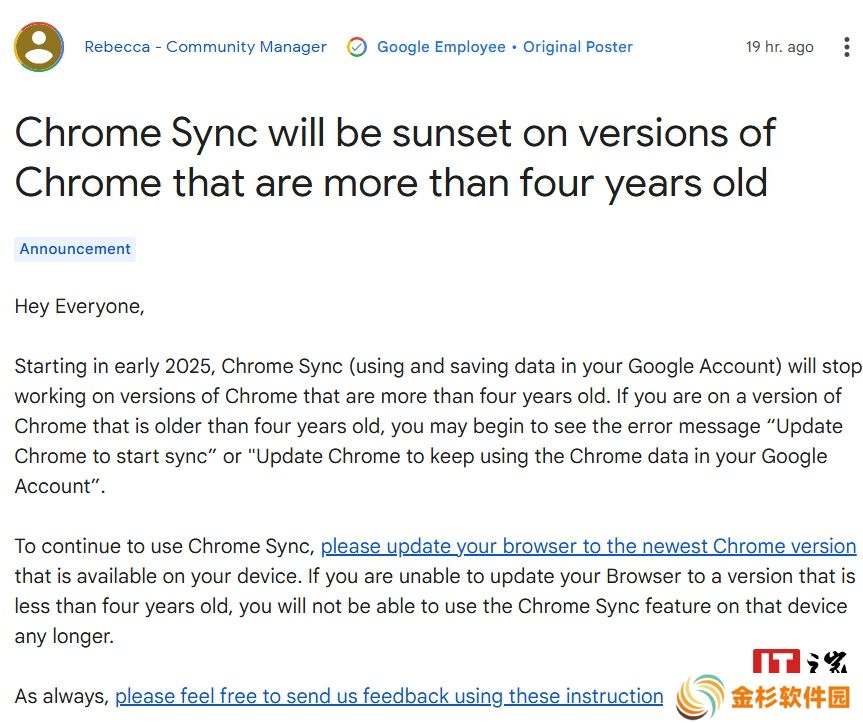Click Rebecca's profile avatar icon

tap(39, 47)
